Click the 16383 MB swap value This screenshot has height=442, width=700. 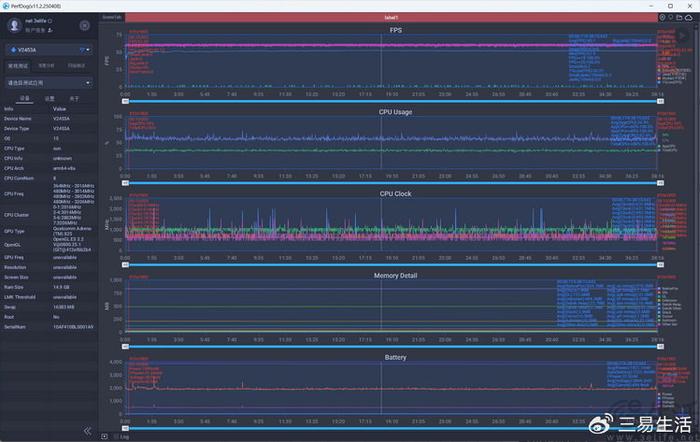[64, 307]
